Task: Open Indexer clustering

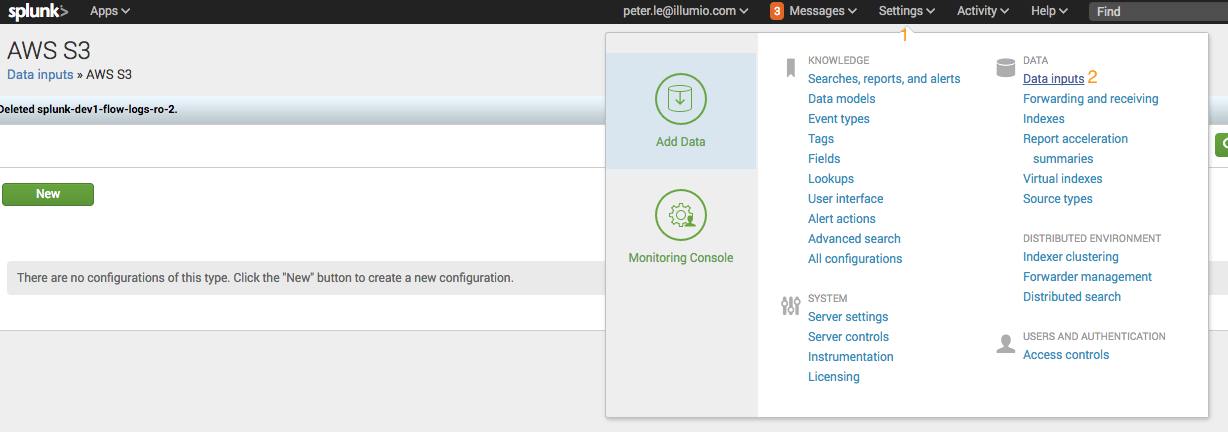Action: coord(1071,257)
